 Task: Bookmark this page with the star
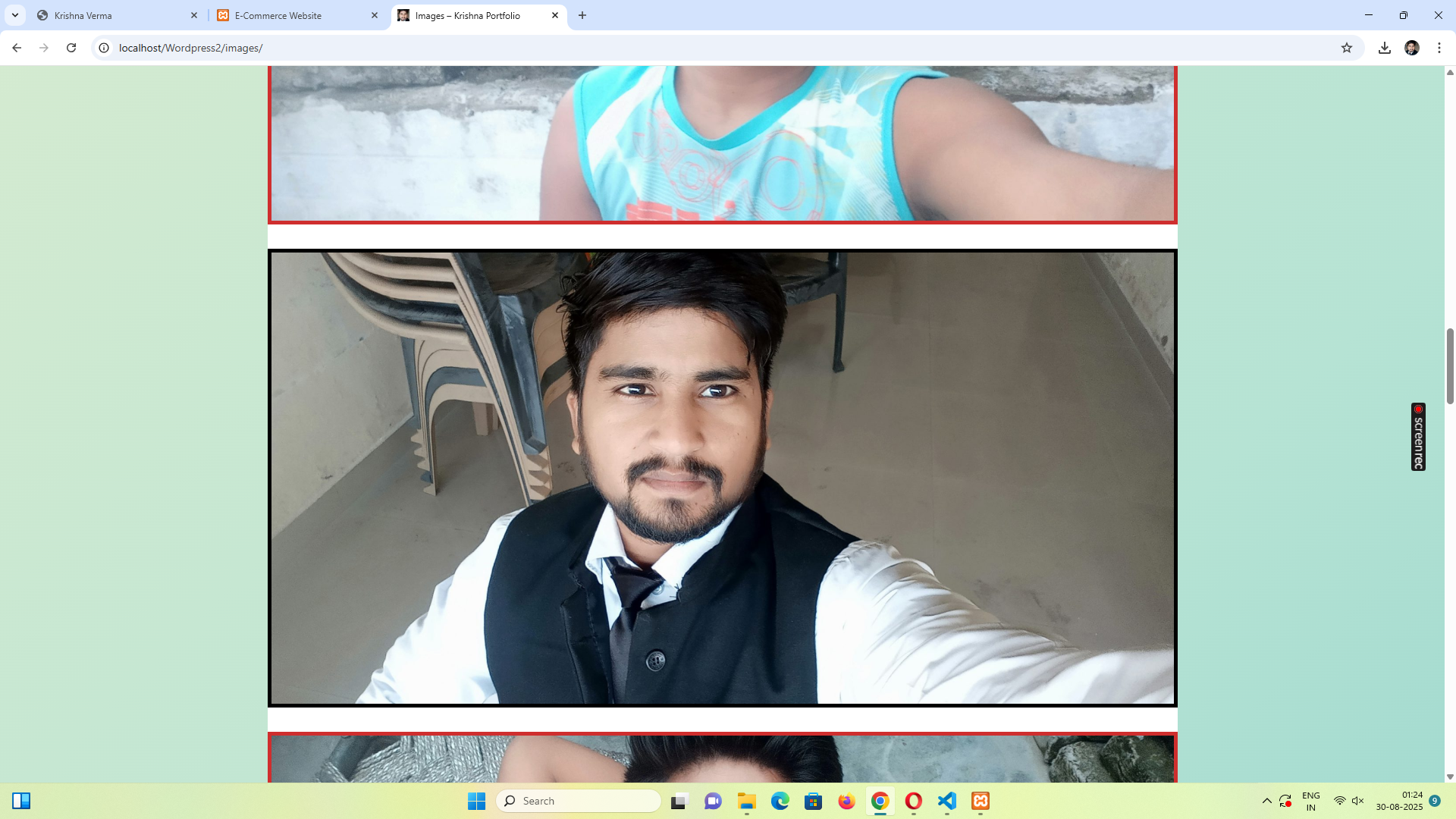(1347, 48)
